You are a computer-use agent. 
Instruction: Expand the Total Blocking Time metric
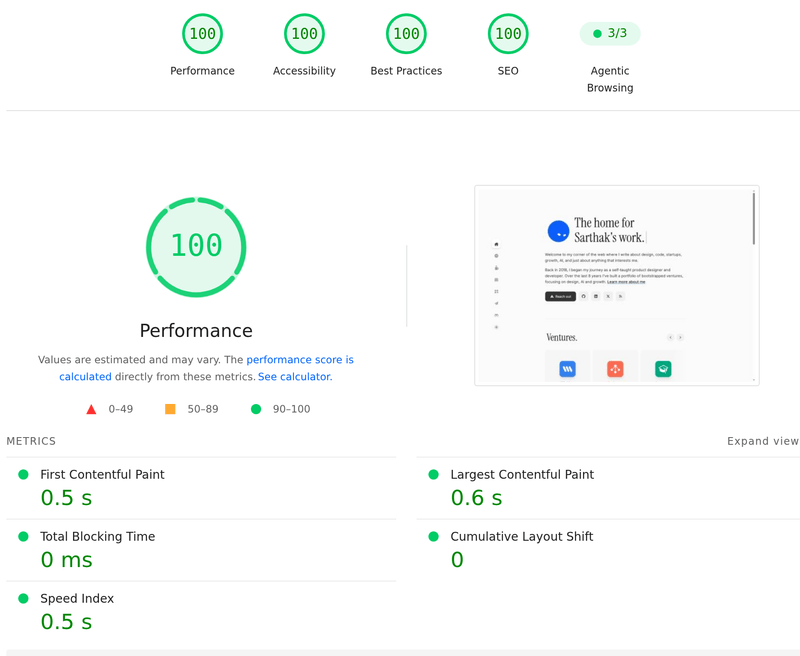pyautogui.click(x=201, y=550)
